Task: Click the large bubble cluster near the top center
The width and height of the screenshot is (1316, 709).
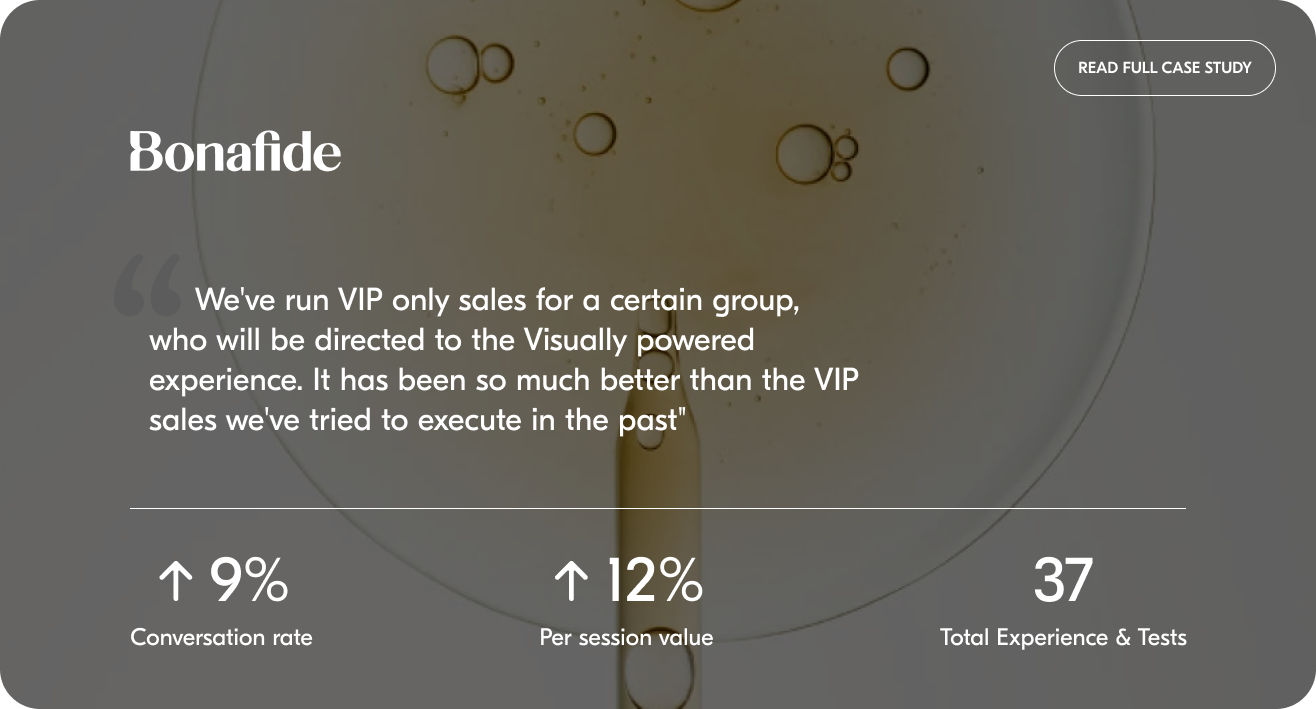Action: pyautogui.click(x=816, y=154)
